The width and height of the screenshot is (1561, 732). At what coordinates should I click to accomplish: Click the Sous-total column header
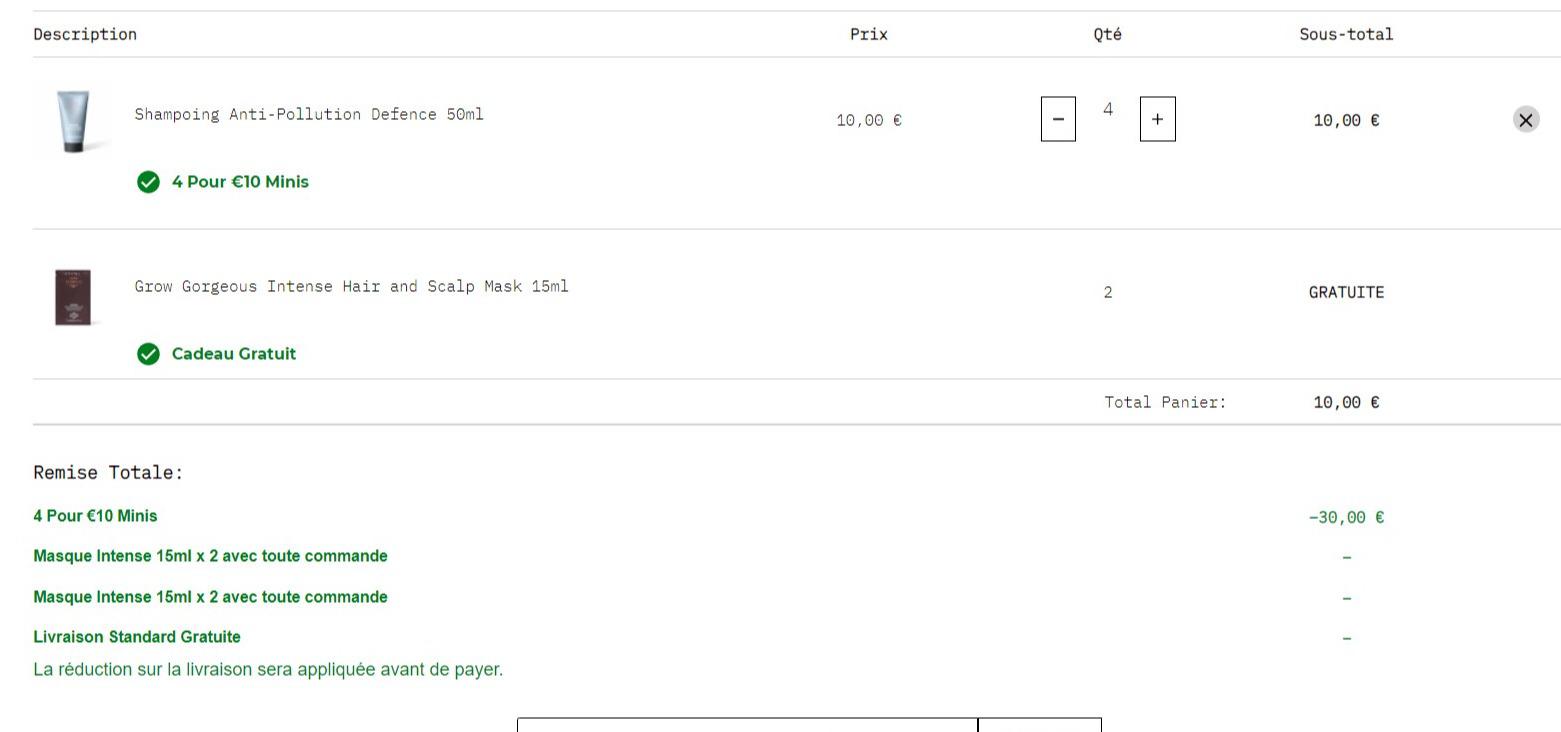[x=1346, y=34]
